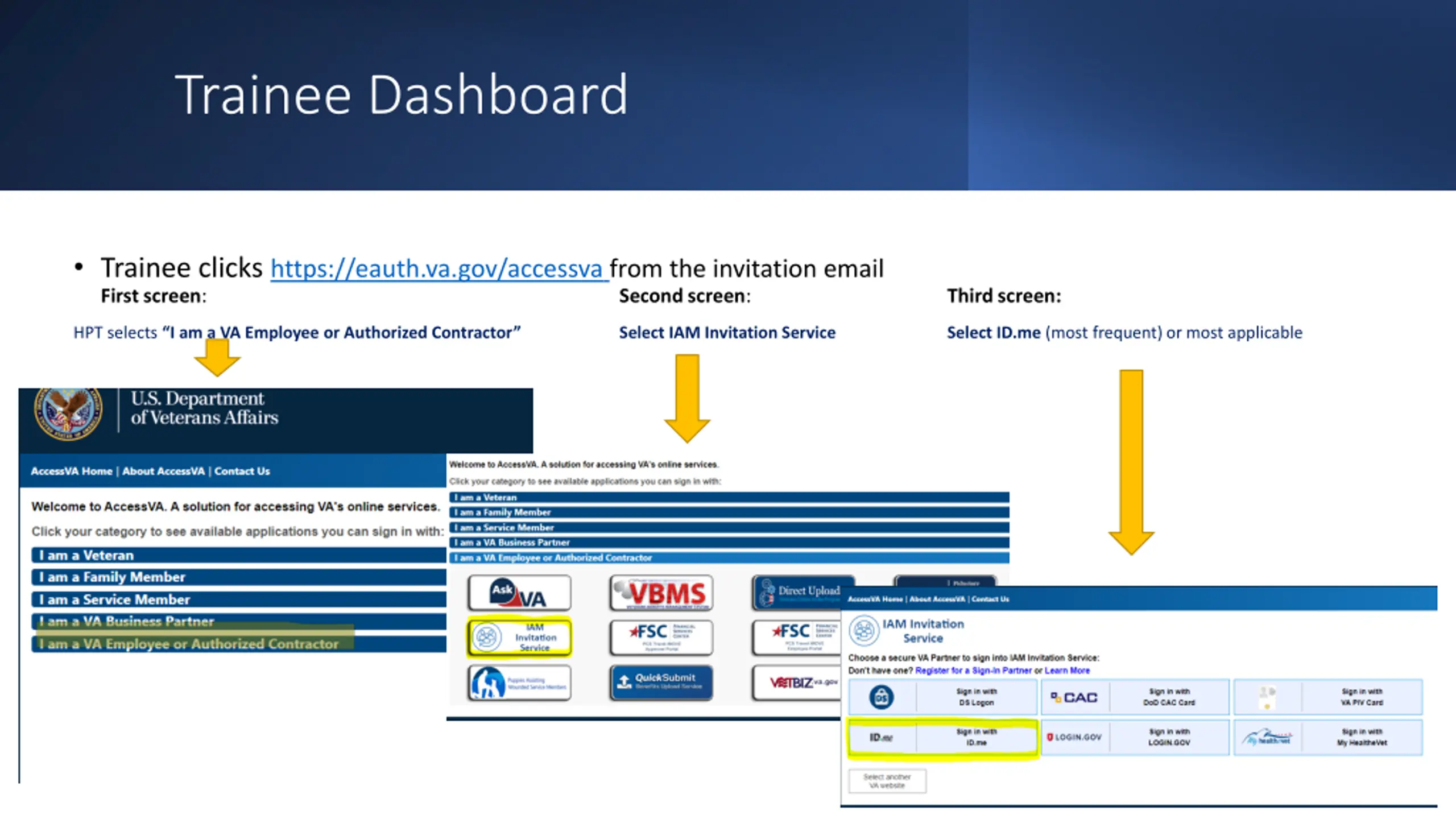
Task: Sign in with My HealtheVet
Action: 1328,738
